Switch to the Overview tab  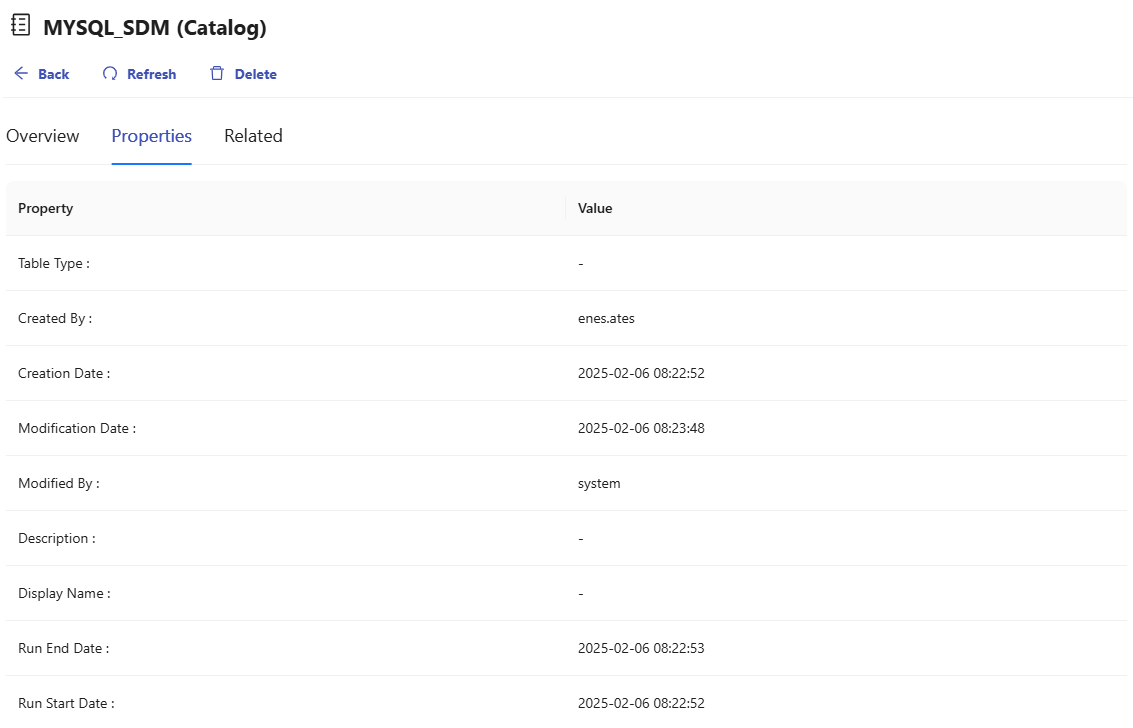click(43, 136)
